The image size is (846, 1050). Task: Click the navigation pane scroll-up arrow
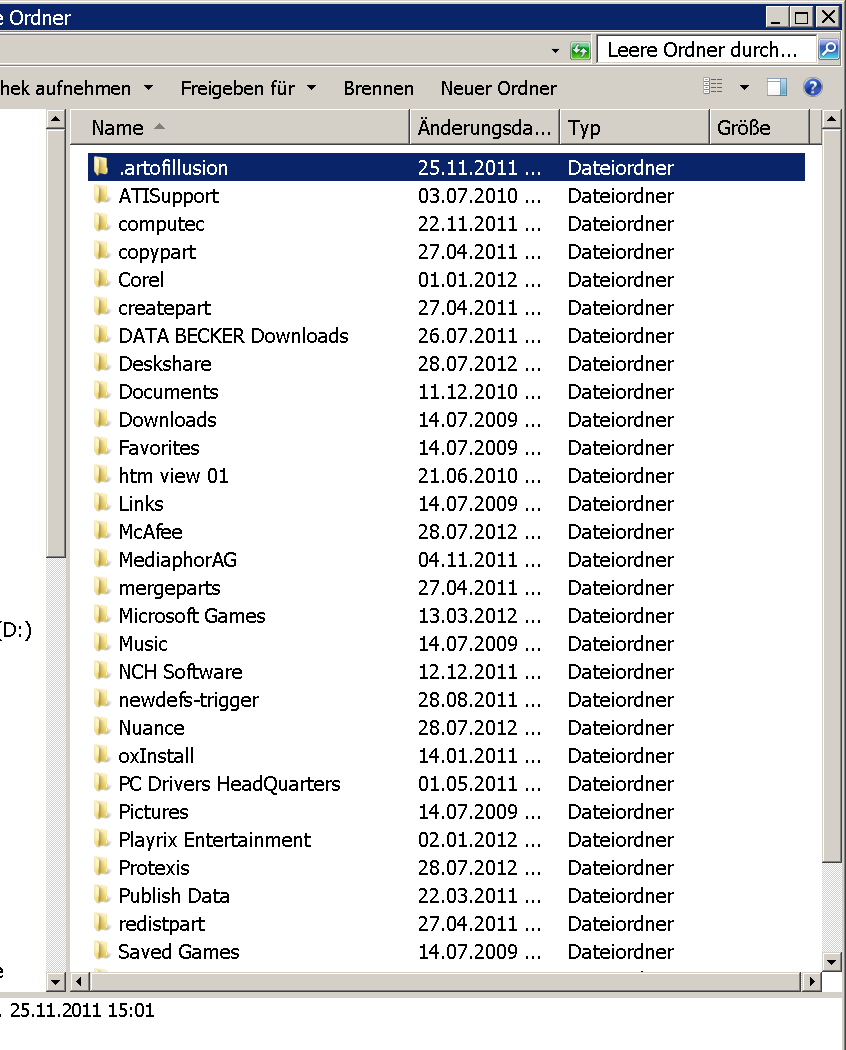[56, 120]
